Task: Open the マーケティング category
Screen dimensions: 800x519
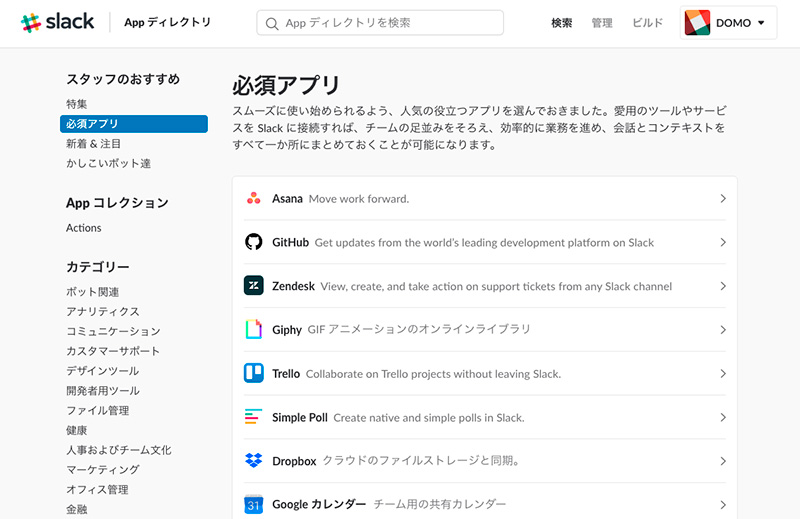Action: coord(103,470)
